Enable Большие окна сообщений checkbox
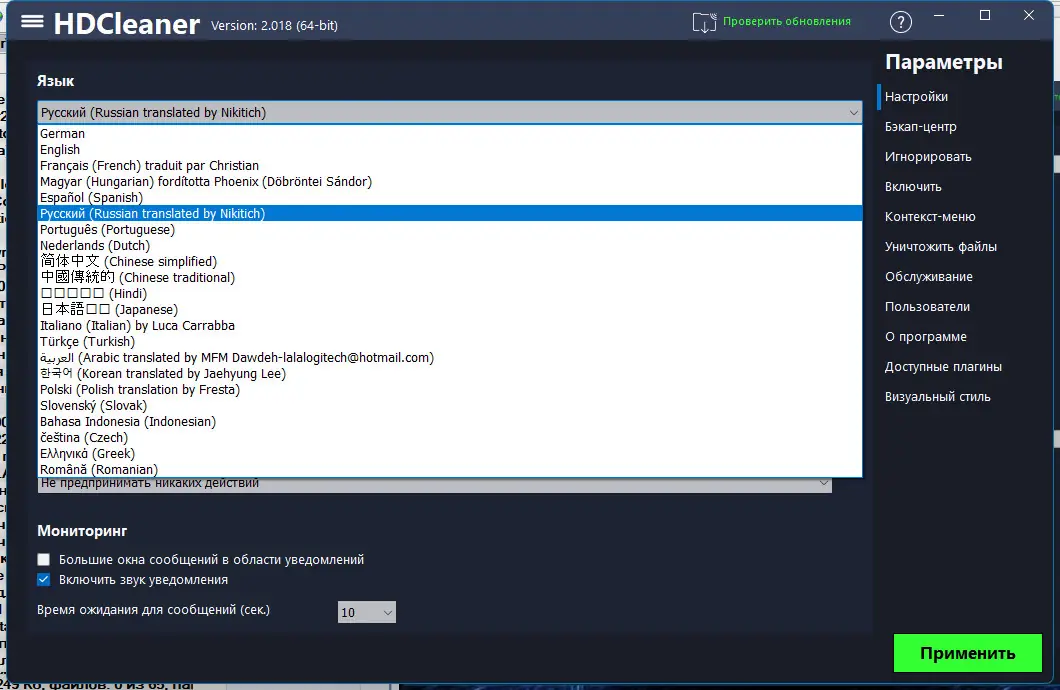Viewport: 1060px width, 690px height. pyautogui.click(x=44, y=560)
